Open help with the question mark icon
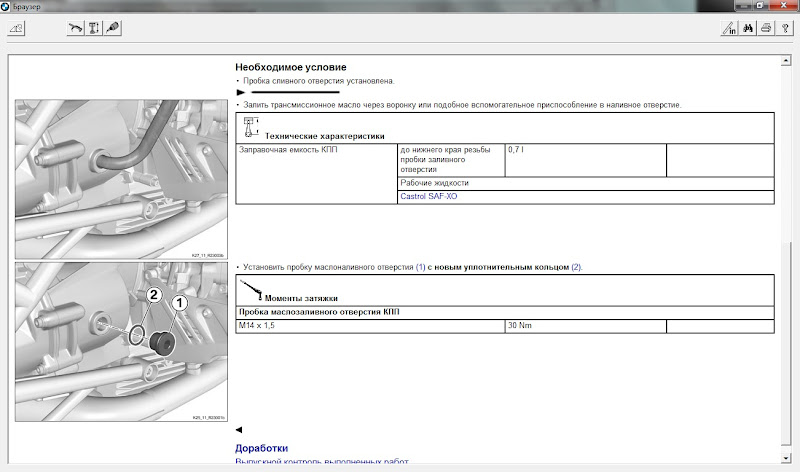 pos(784,28)
